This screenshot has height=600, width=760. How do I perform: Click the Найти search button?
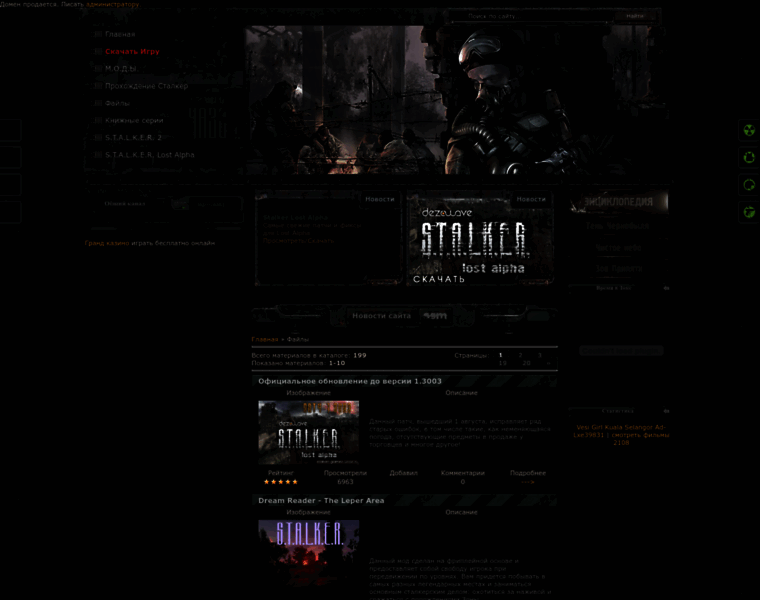pos(634,16)
